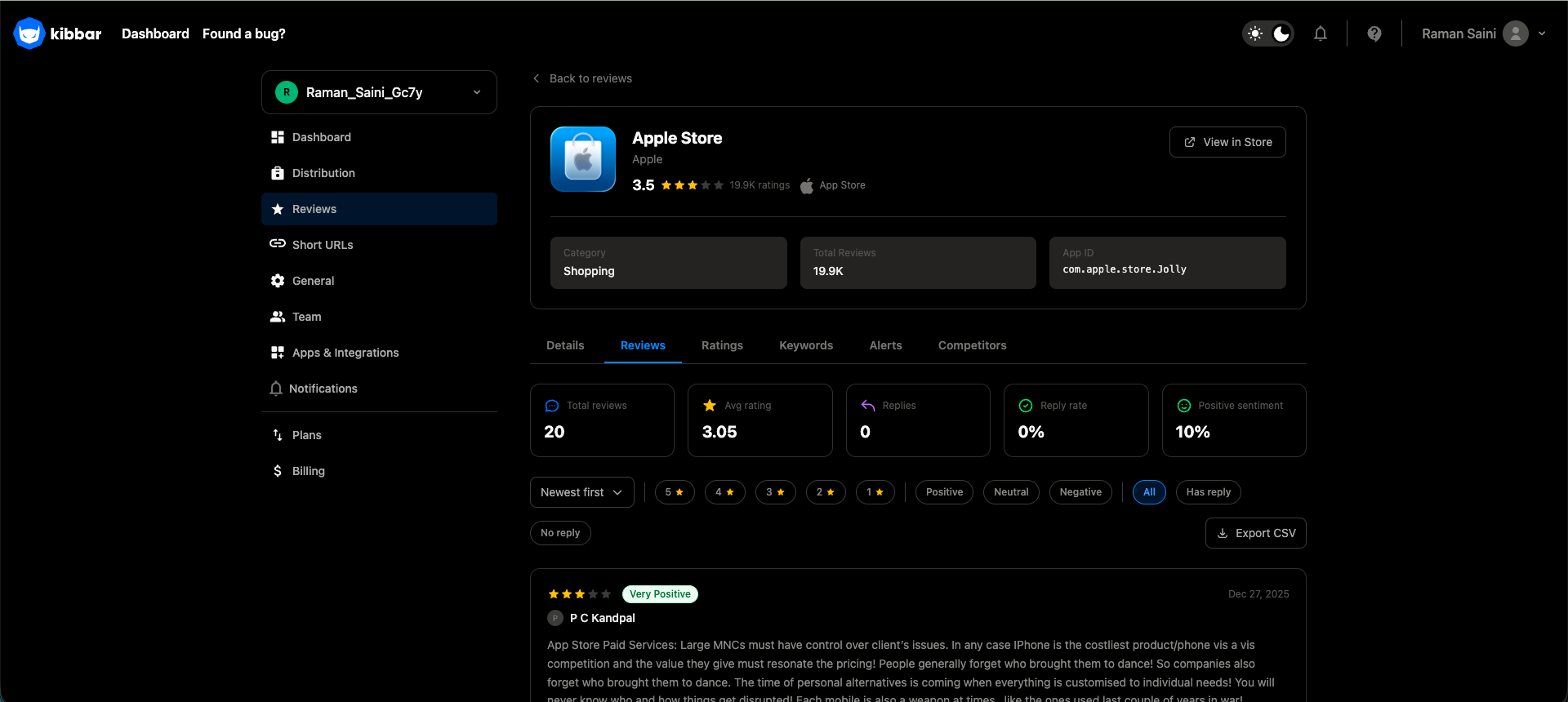Filter by 3 star reviews
Viewport: 1568px width, 702px height.
pos(776,492)
